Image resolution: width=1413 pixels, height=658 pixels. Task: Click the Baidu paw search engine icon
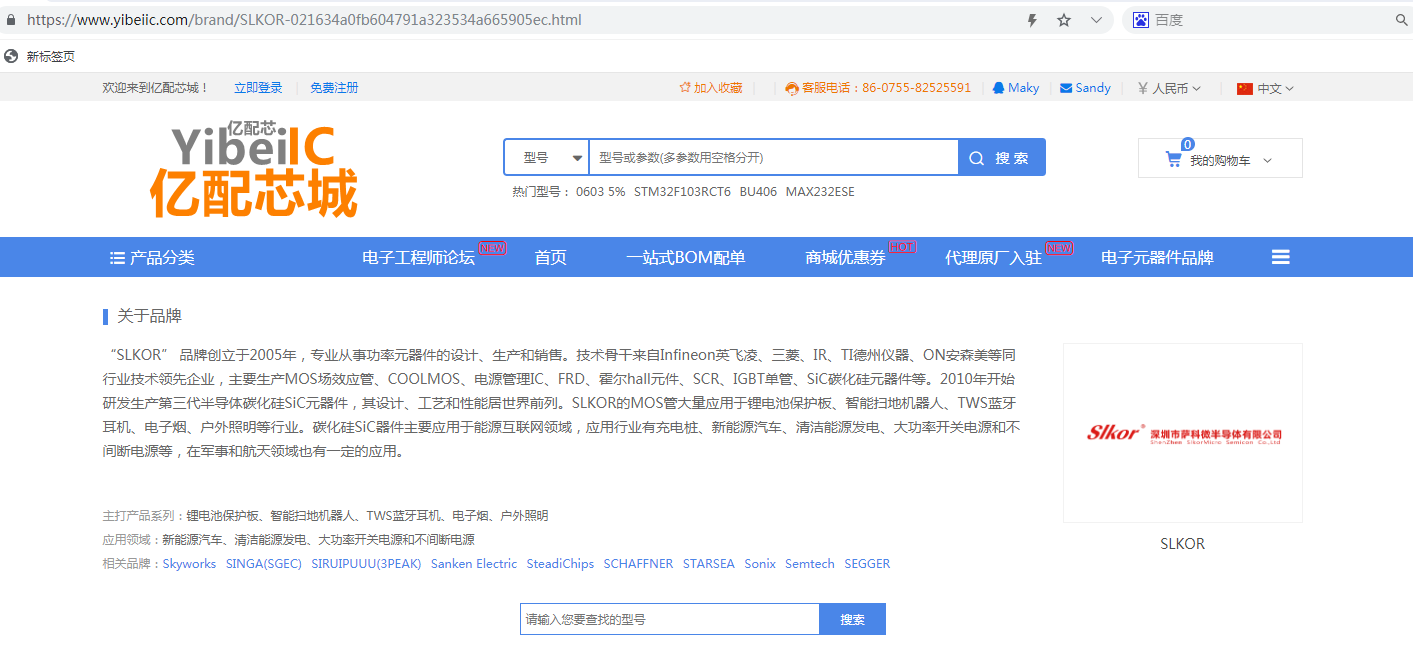tap(1140, 20)
